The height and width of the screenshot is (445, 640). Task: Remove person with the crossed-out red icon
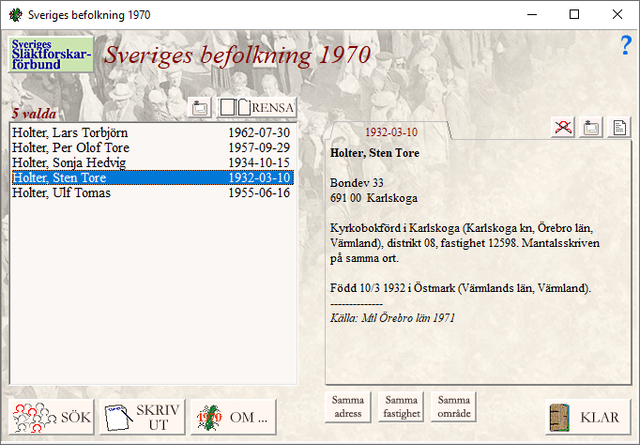pyautogui.click(x=563, y=127)
